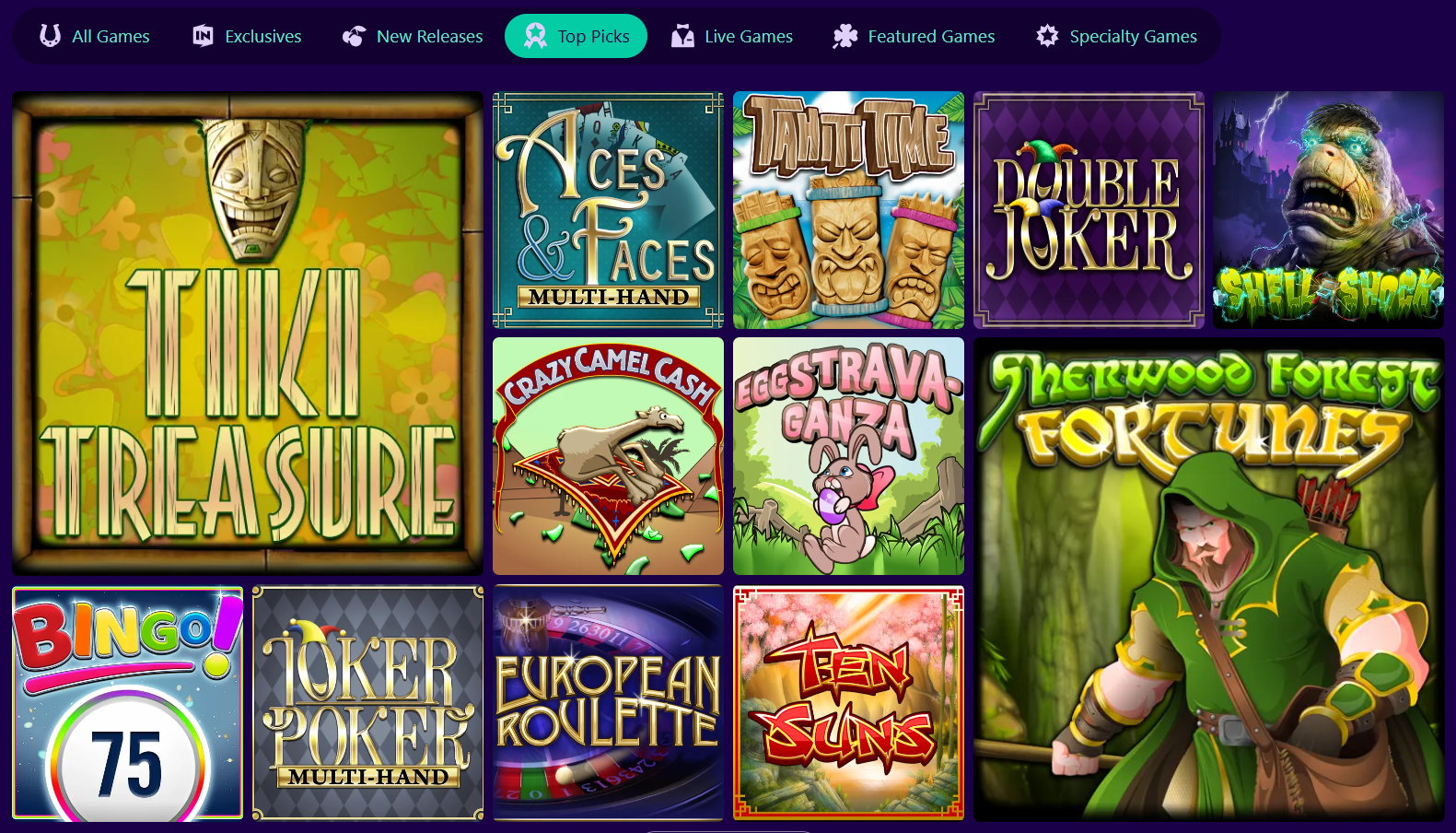Launch the Bingo 75 game
Viewport: 1456px width, 833px height.
click(x=127, y=703)
